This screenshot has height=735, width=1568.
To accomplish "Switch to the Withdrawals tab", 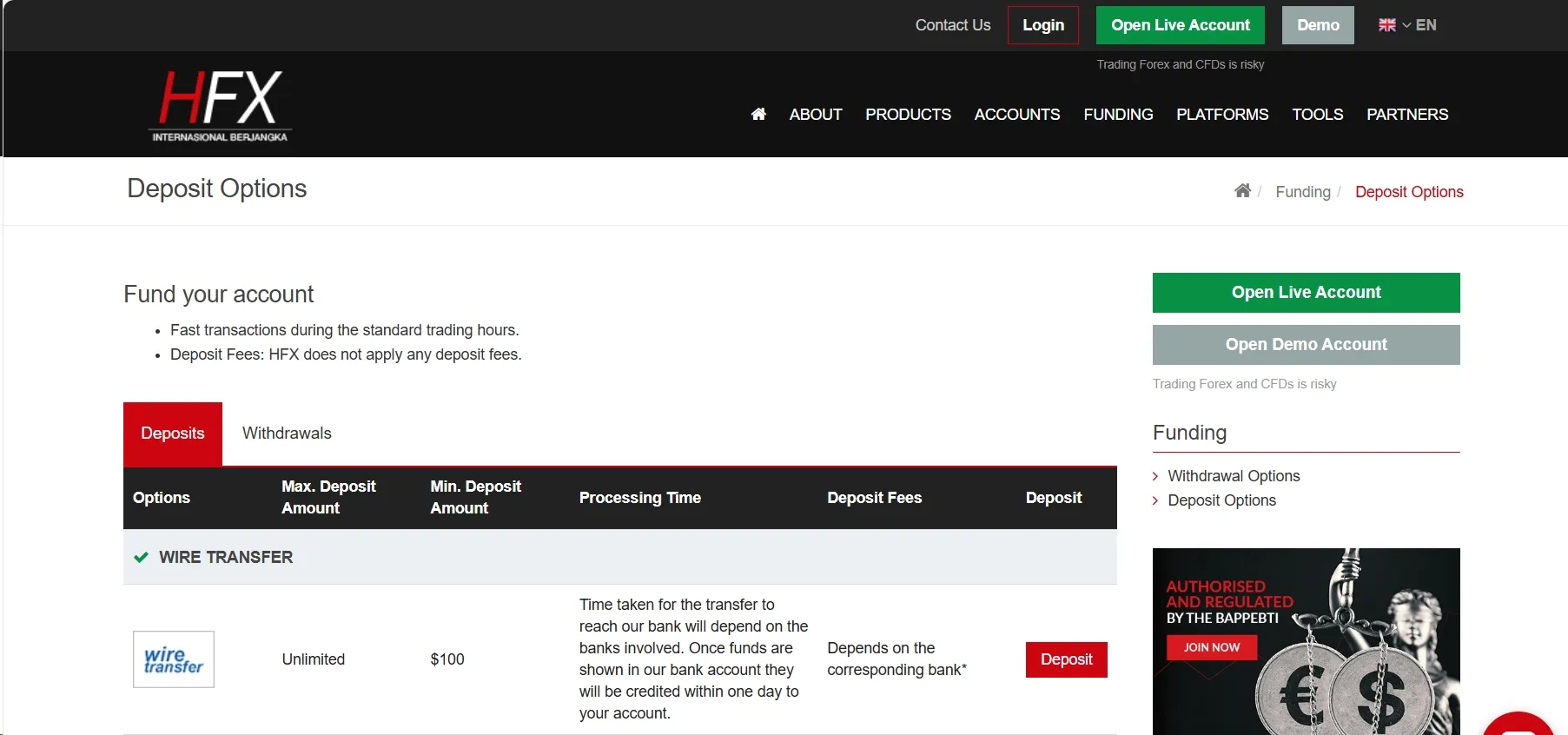I will click(x=287, y=434).
